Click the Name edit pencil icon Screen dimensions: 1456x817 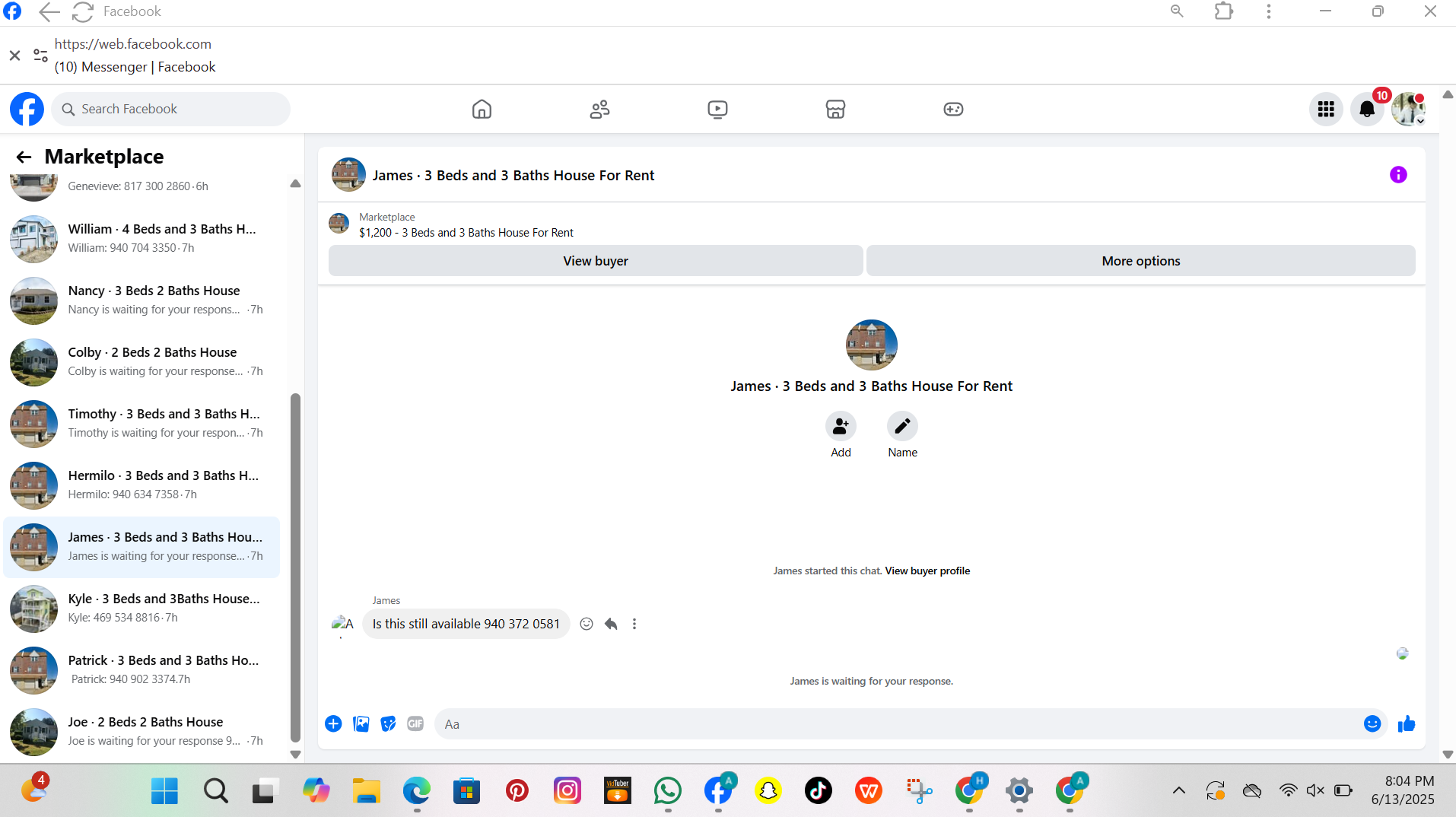(x=902, y=426)
